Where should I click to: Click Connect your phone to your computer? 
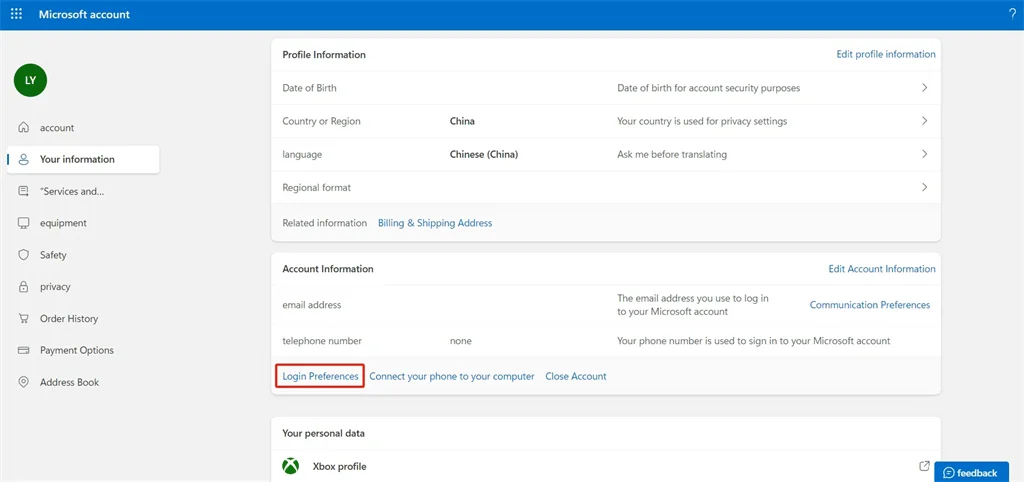[x=452, y=376]
